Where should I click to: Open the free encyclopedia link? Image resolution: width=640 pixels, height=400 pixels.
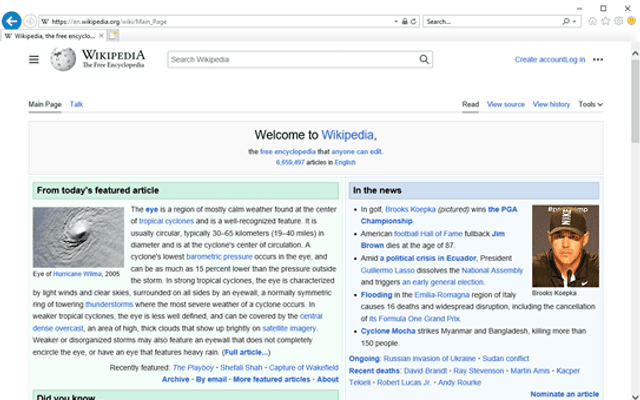click(288, 152)
